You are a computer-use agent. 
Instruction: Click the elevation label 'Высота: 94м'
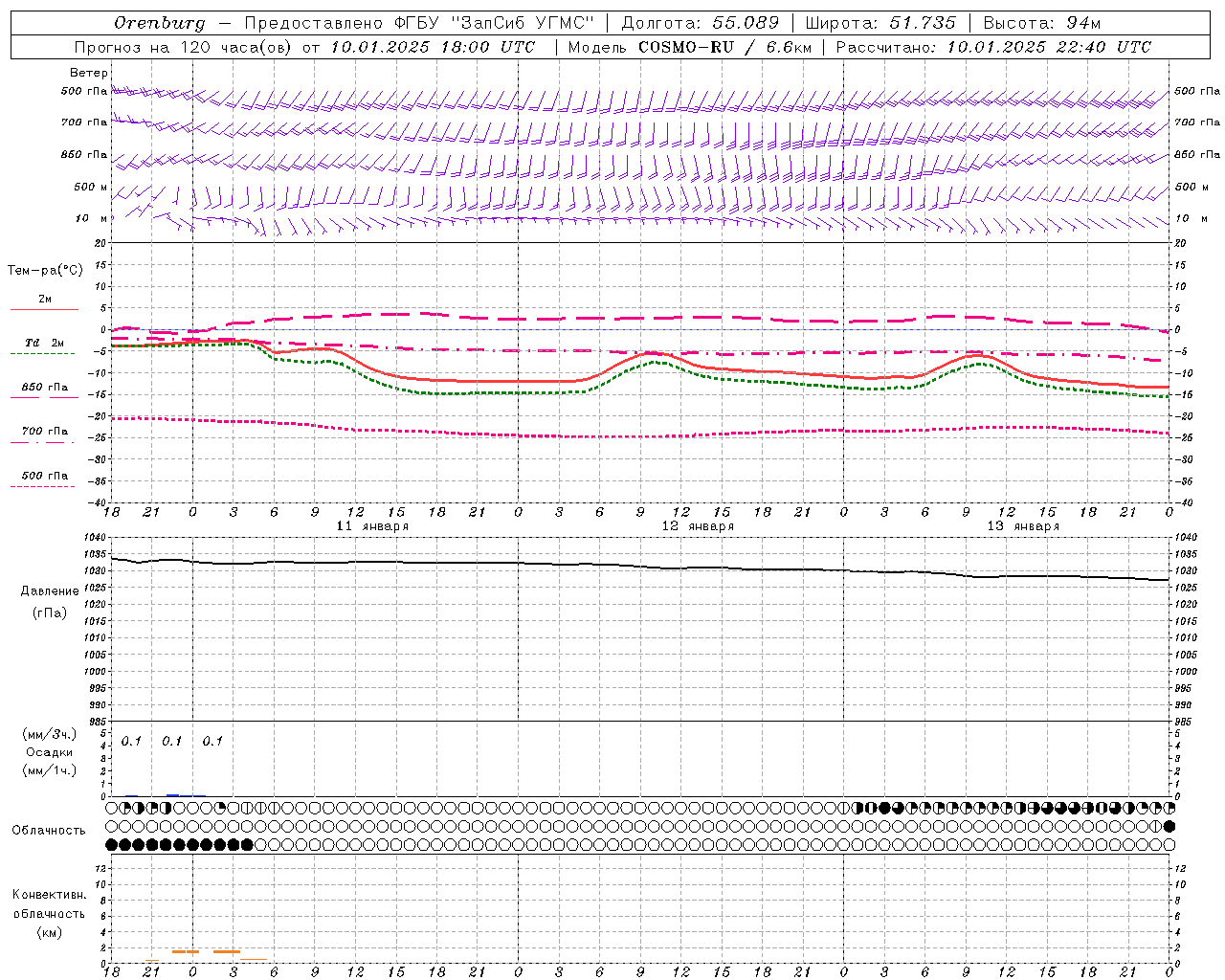point(1042,22)
